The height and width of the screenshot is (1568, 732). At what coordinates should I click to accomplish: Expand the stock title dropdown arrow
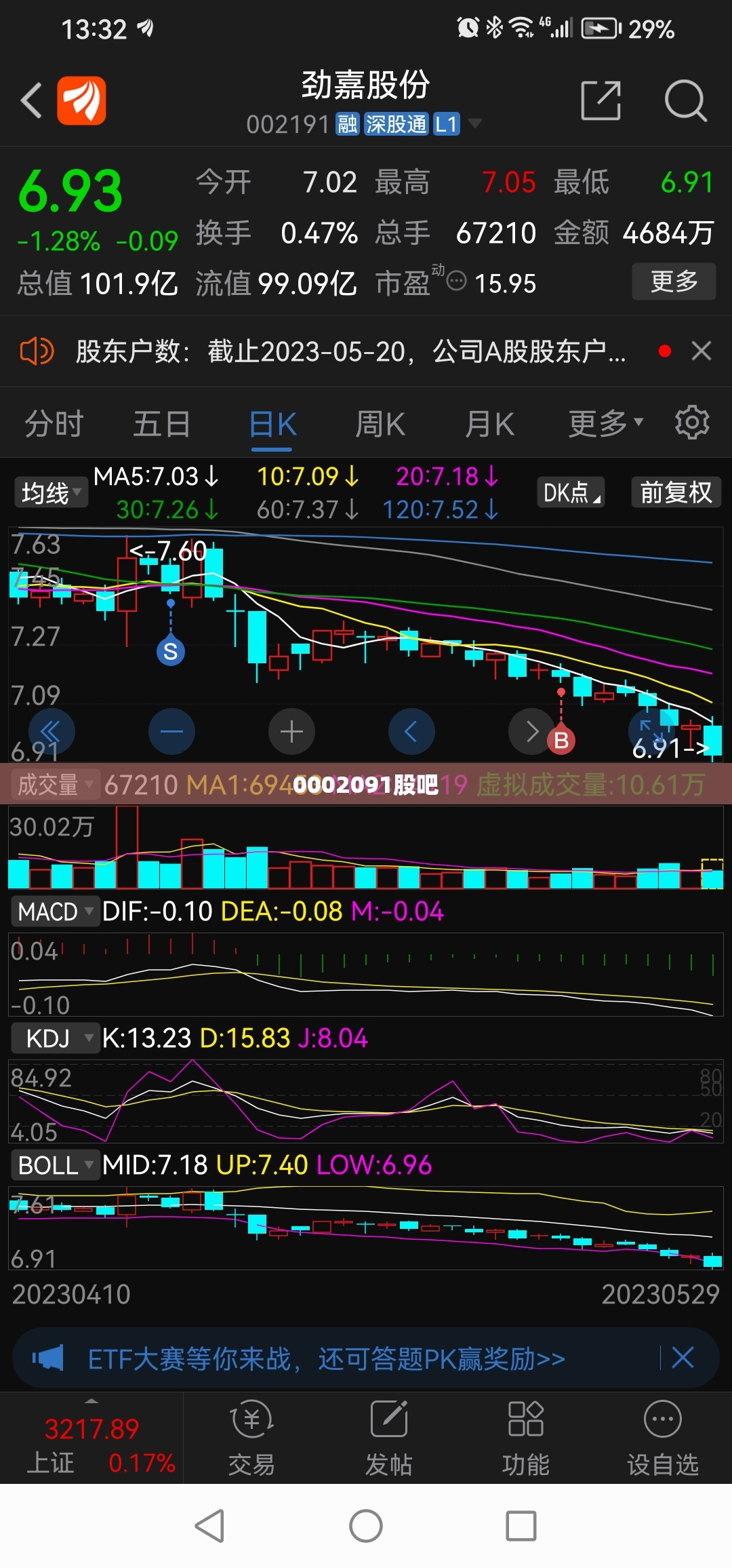coord(475,123)
